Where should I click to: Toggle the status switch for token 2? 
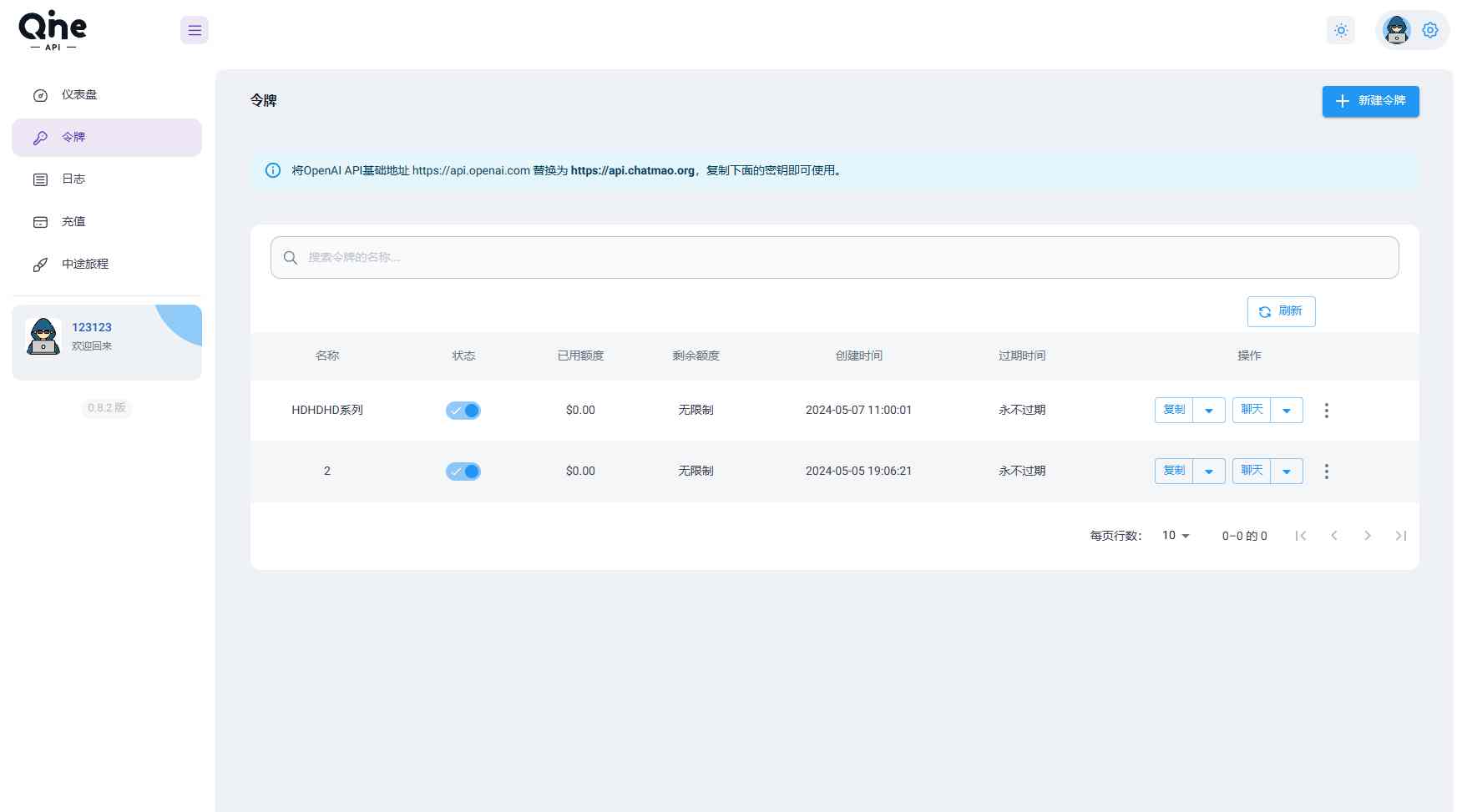tap(463, 472)
